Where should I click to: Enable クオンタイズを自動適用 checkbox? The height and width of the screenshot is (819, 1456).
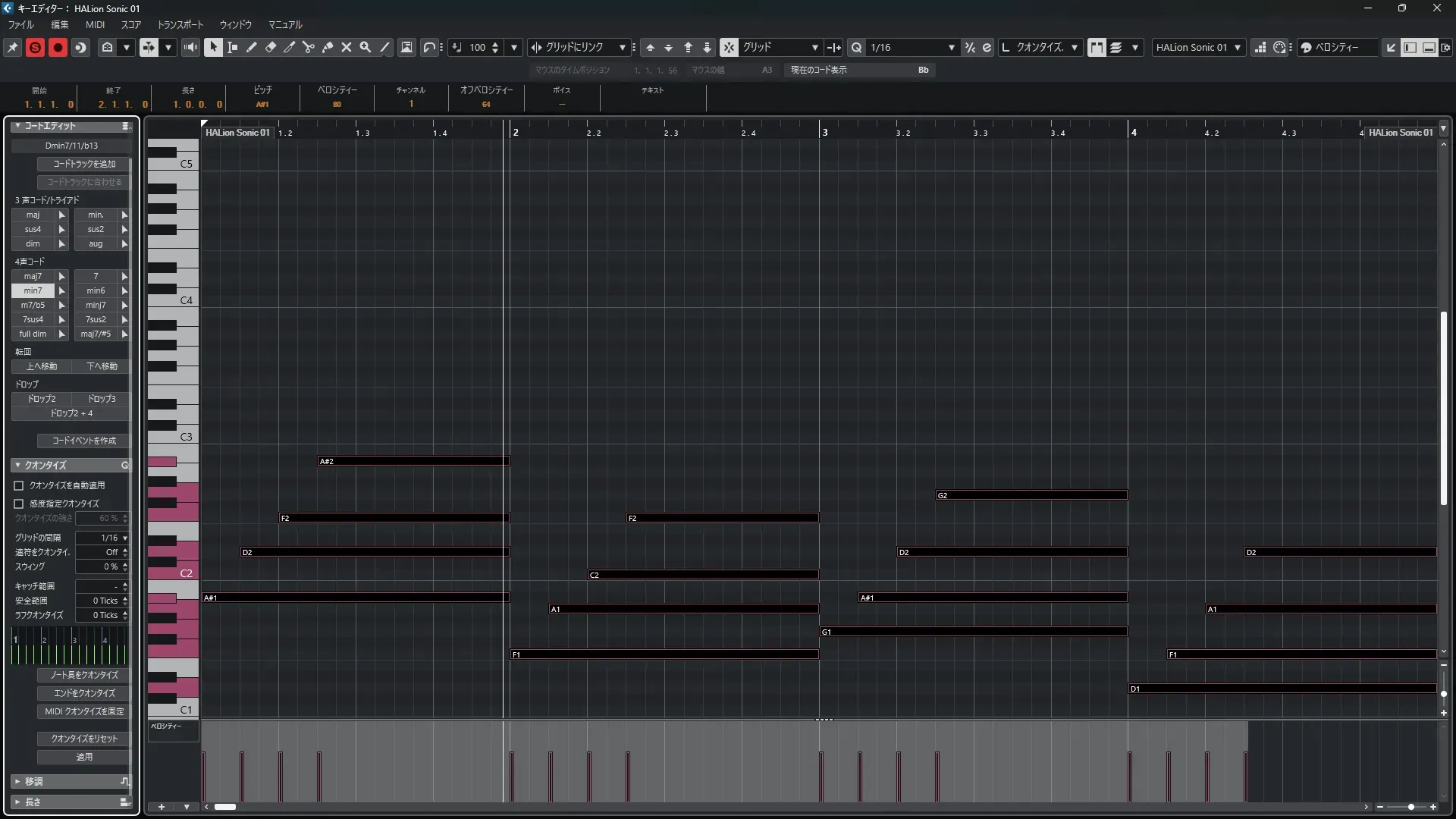(19, 485)
